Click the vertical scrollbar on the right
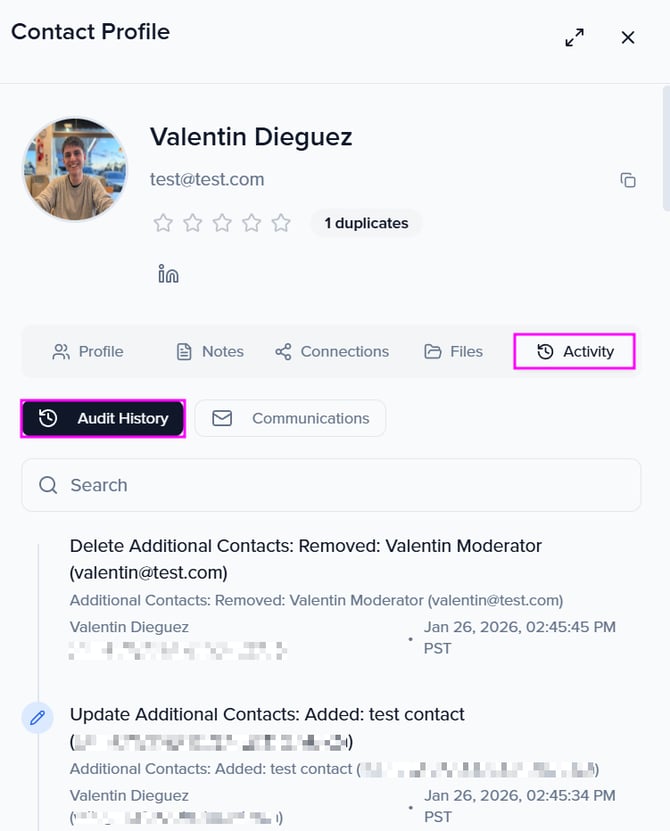This screenshot has width=670, height=831. click(665, 150)
